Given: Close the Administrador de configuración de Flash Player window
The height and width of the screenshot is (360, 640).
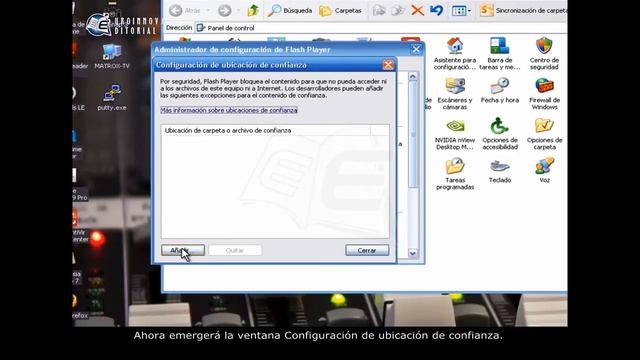Looking at the screenshot, I should point(416,49).
